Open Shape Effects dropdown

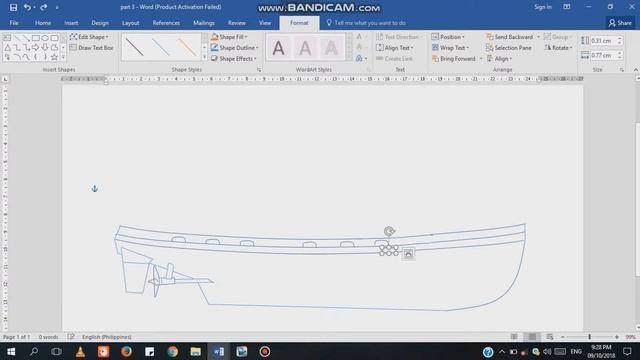(233, 59)
